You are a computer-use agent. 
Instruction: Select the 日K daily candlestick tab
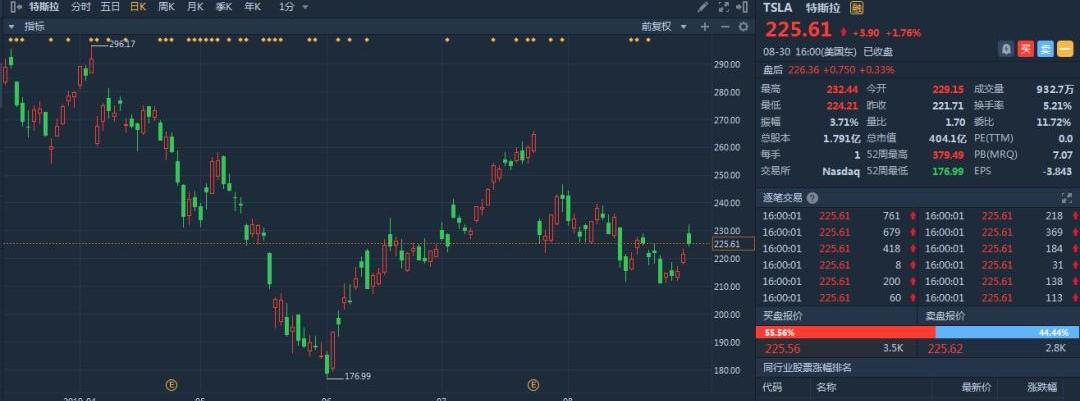point(138,7)
